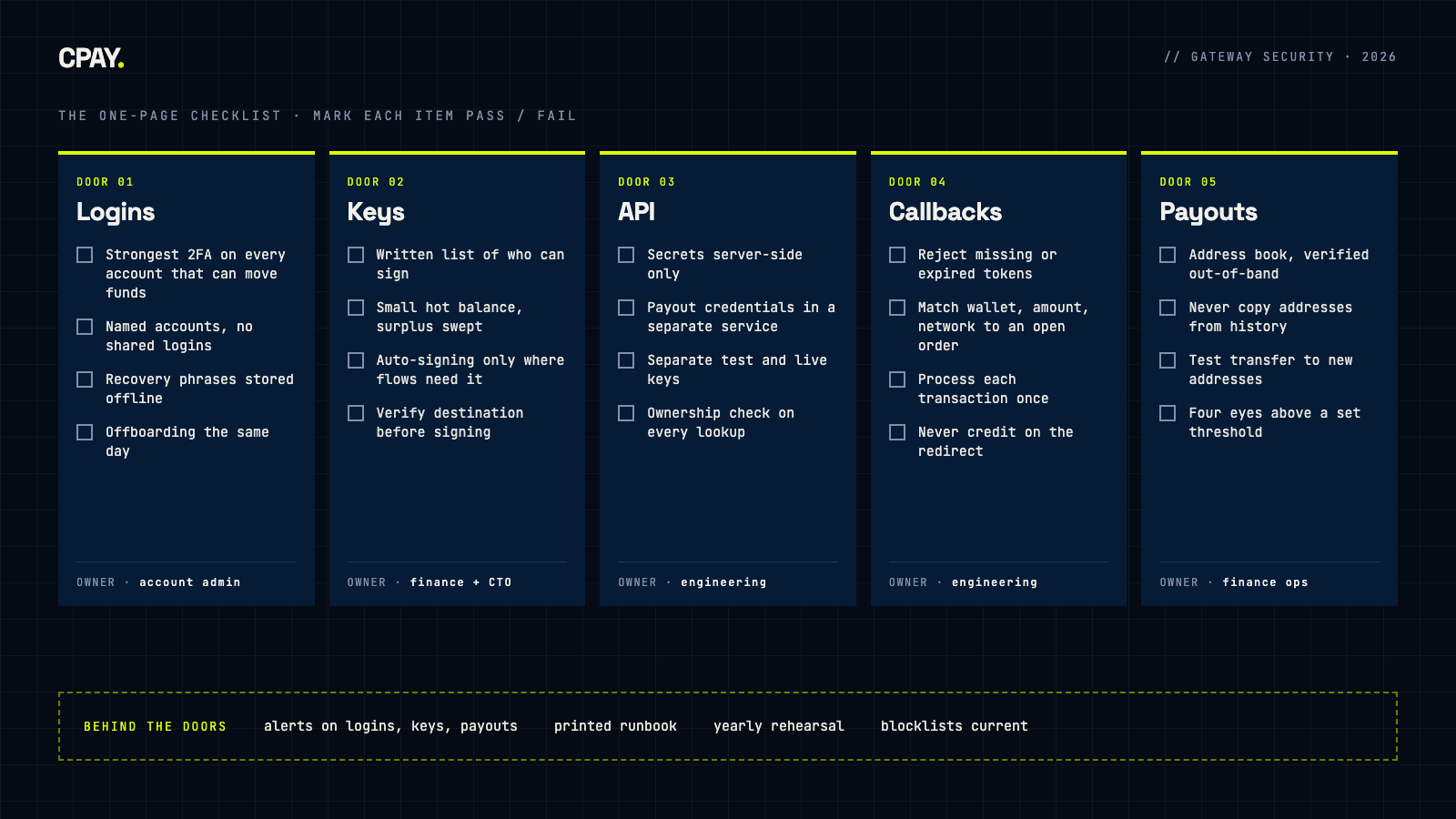
Task: Check 'Never copy addresses from history'
Action: [x=1168, y=308]
